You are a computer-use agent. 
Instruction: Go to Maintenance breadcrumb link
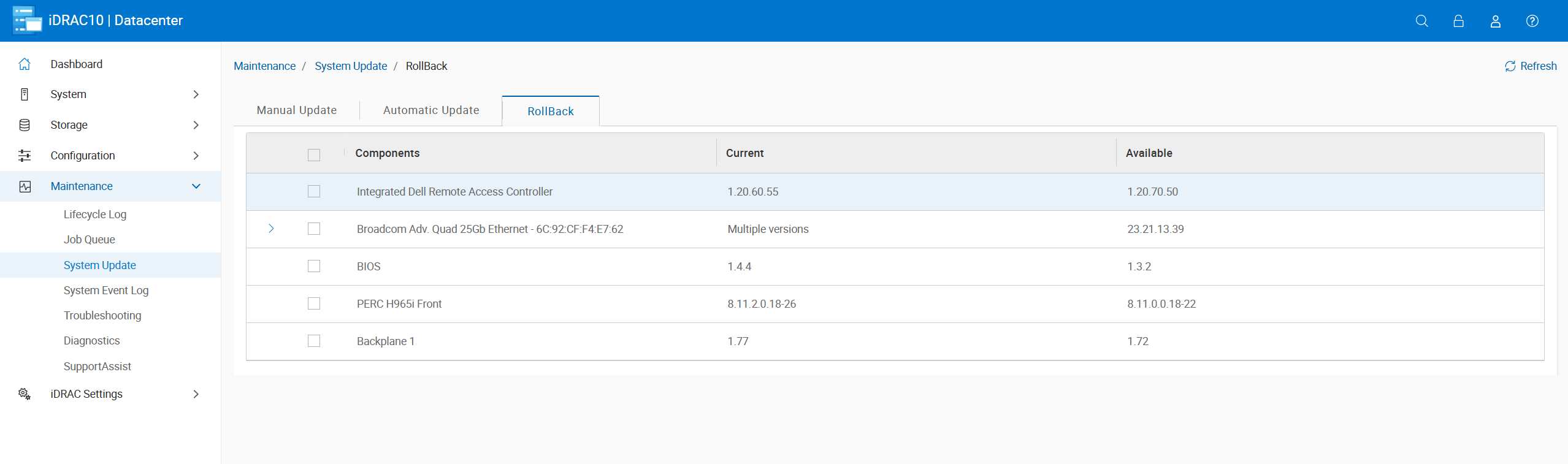tap(264, 66)
